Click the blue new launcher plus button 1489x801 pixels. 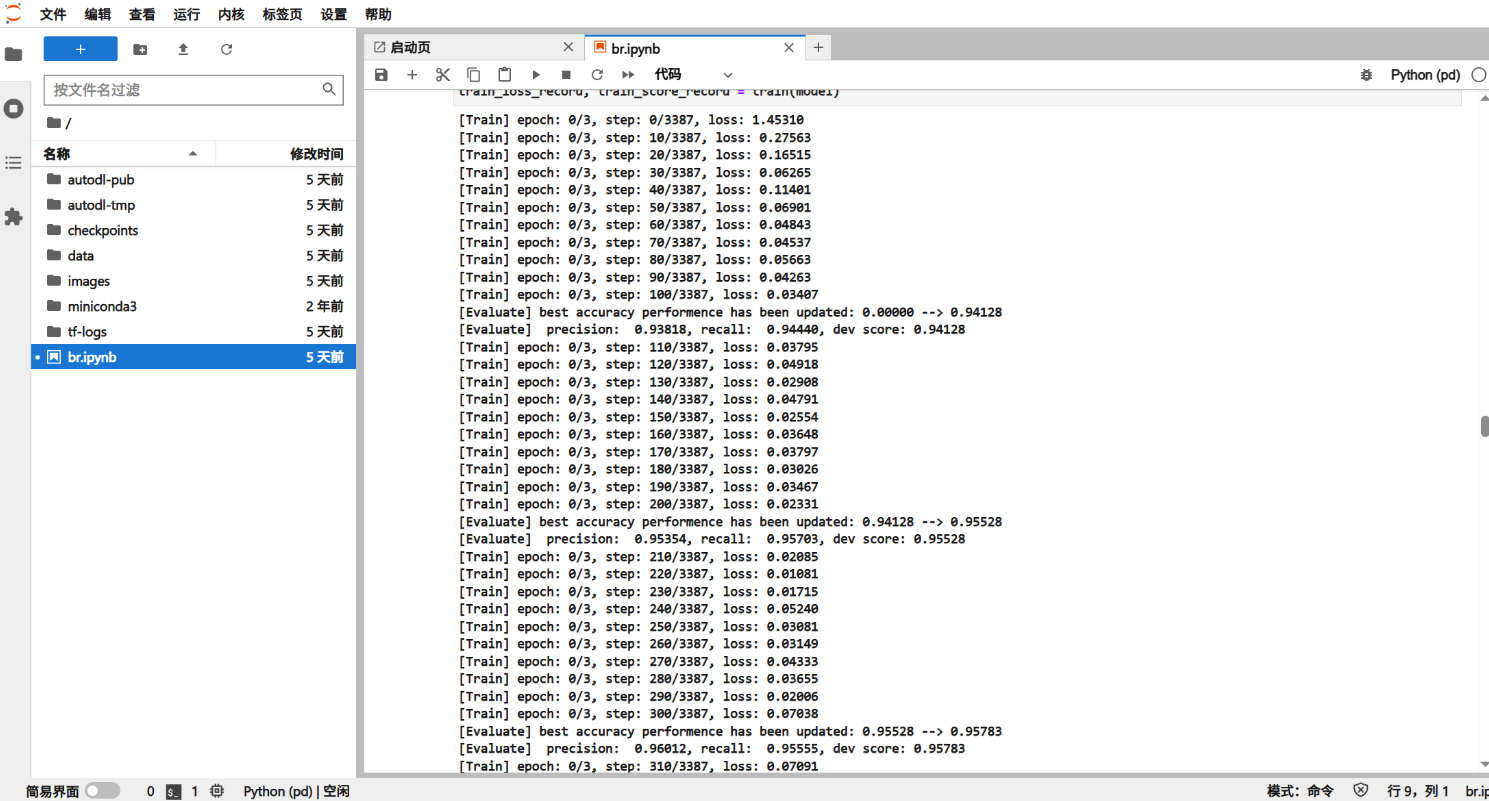click(80, 49)
